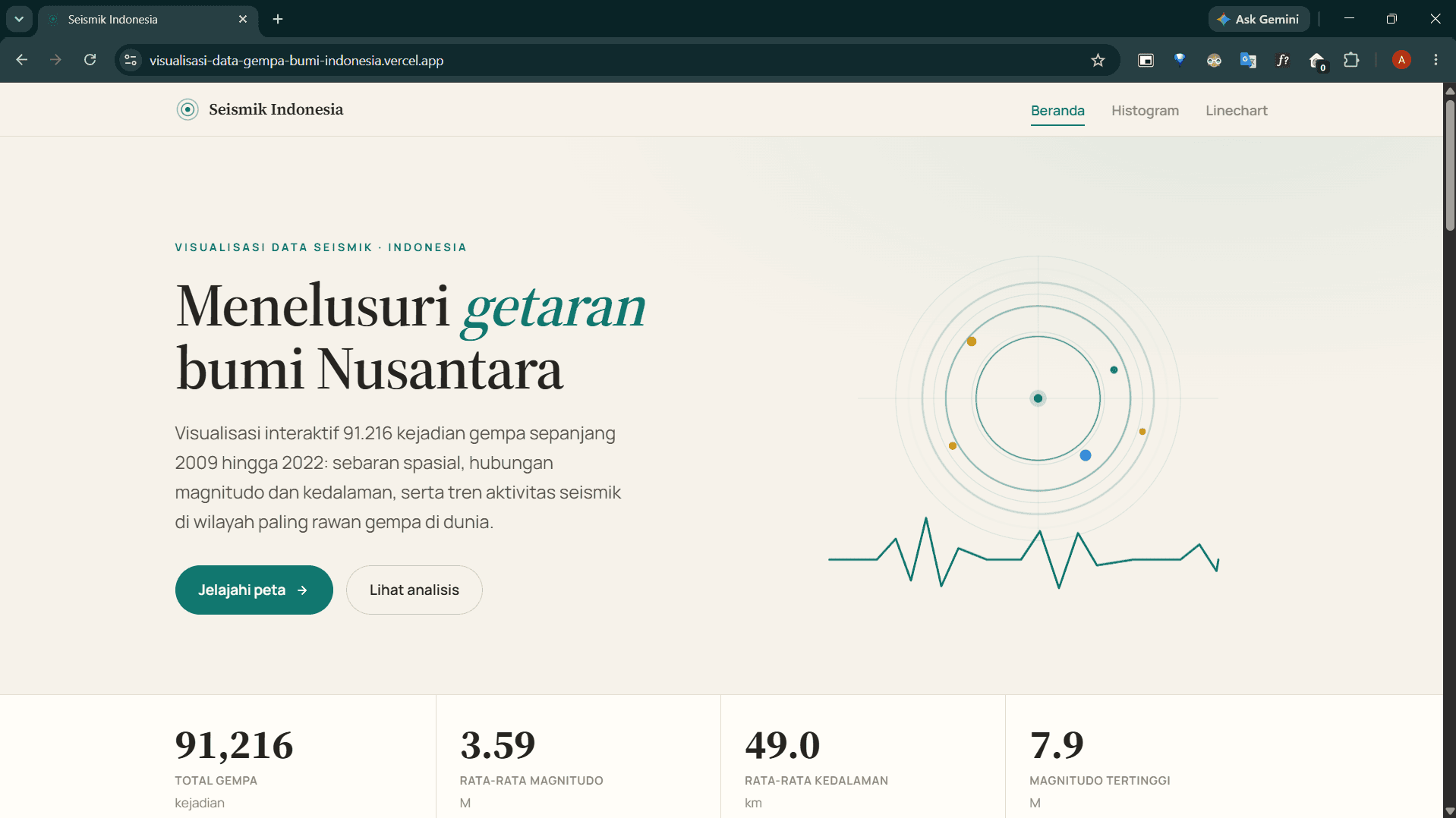Click the scrollbar down arrow
This screenshot has height=818, width=1456.
coord(1449,811)
